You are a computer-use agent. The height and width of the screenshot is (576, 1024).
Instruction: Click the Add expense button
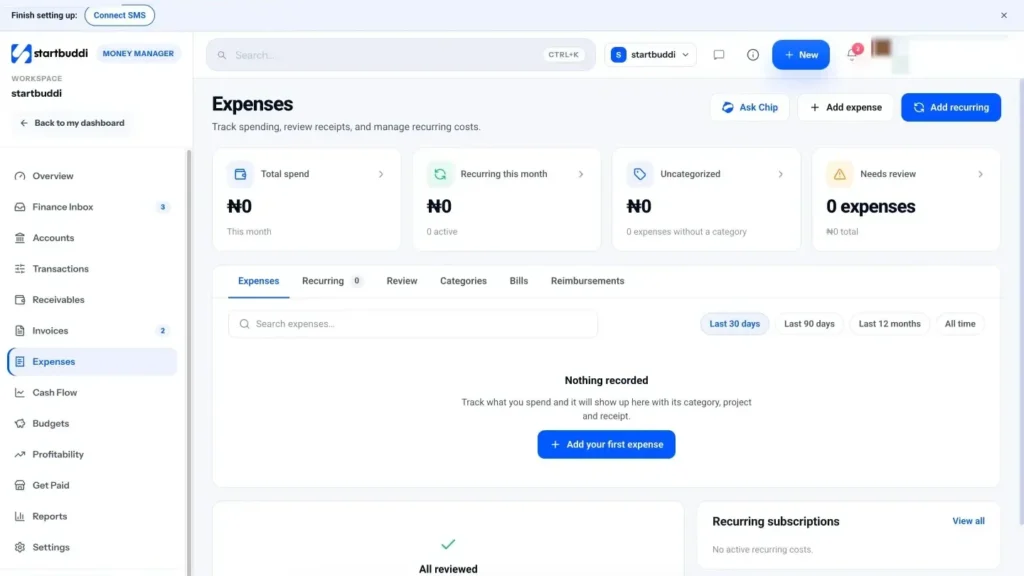tap(846, 107)
